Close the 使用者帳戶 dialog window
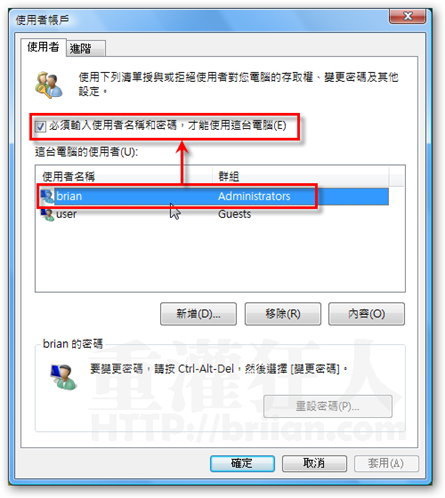 [x=407, y=16]
